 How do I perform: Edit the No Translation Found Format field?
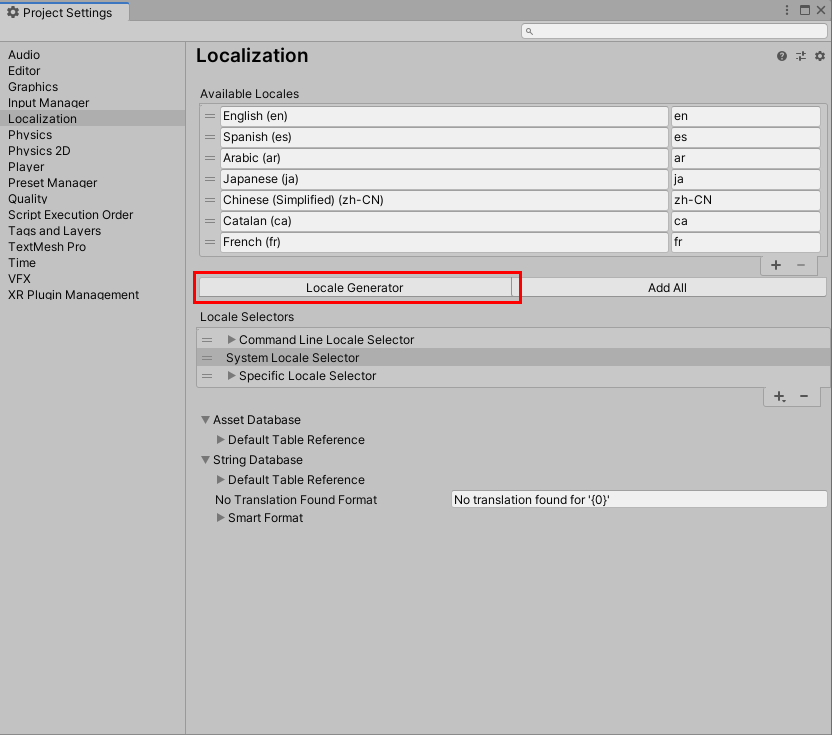(638, 499)
